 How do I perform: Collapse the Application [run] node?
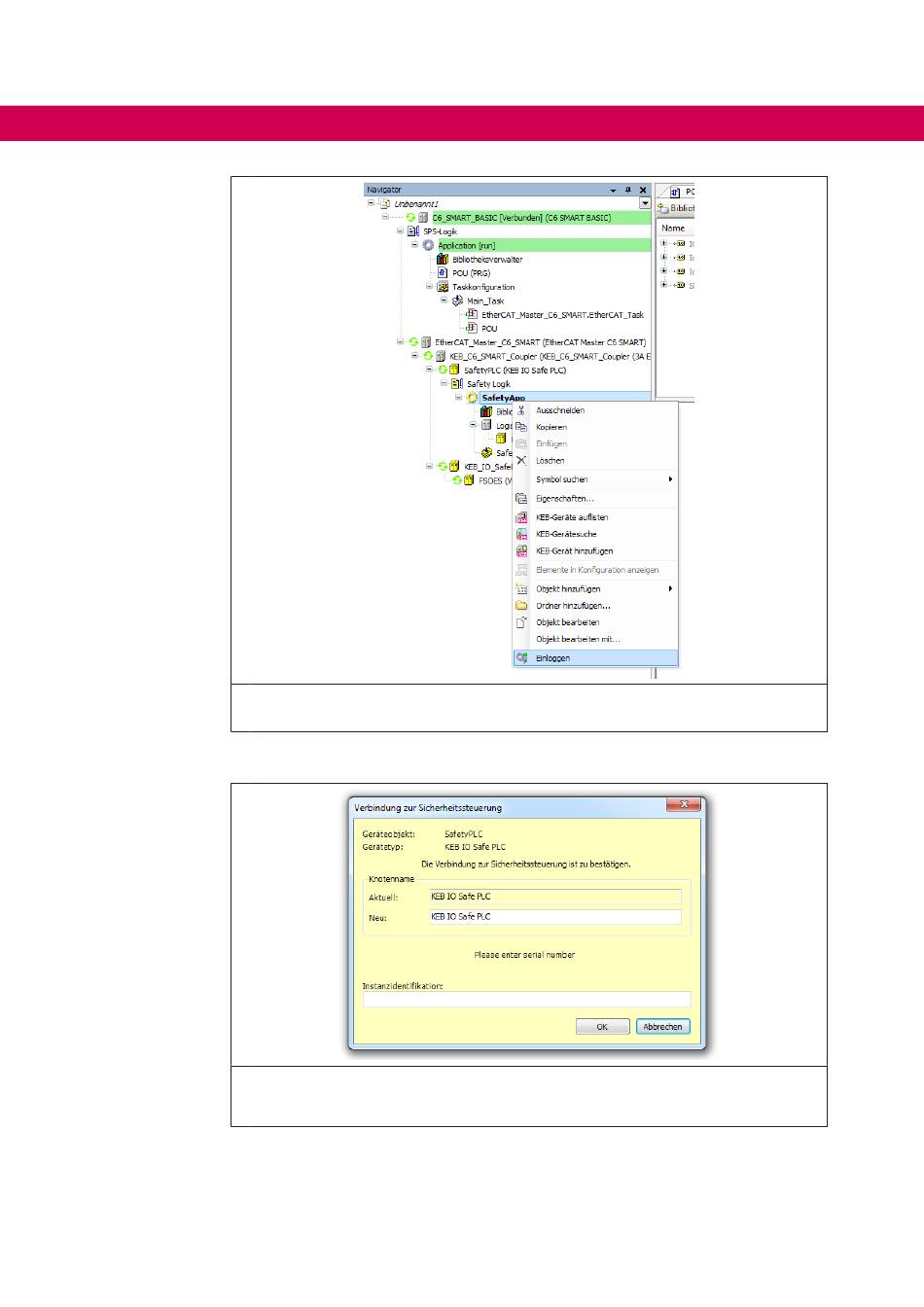coord(415,245)
